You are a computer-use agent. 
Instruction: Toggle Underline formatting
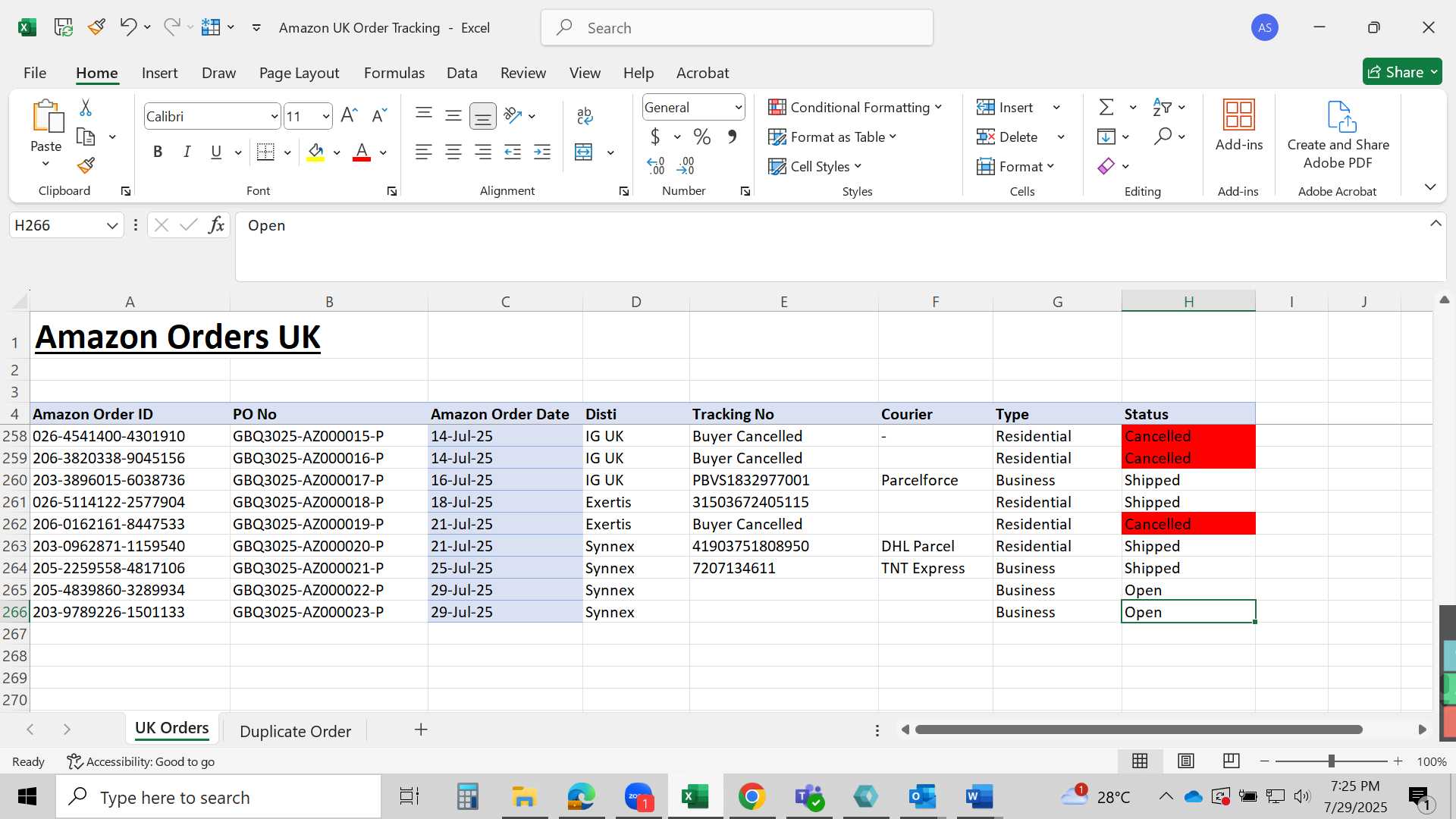coord(216,152)
